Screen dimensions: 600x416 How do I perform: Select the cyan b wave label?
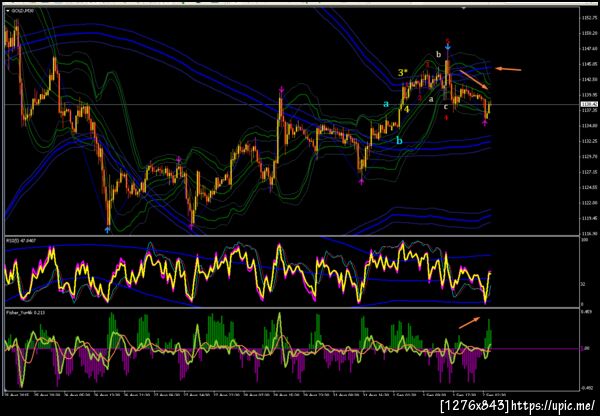(399, 140)
